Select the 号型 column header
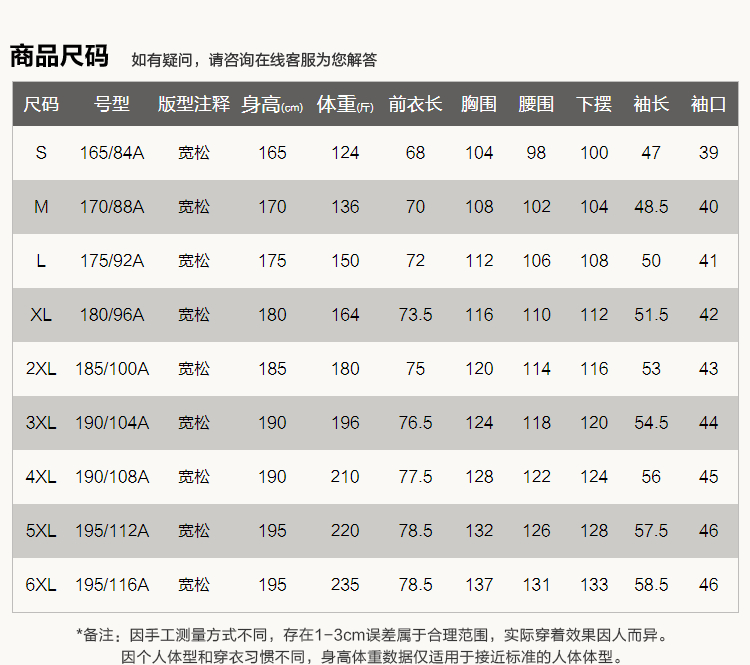The width and height of the screenshot is (750, 665). 112,104
